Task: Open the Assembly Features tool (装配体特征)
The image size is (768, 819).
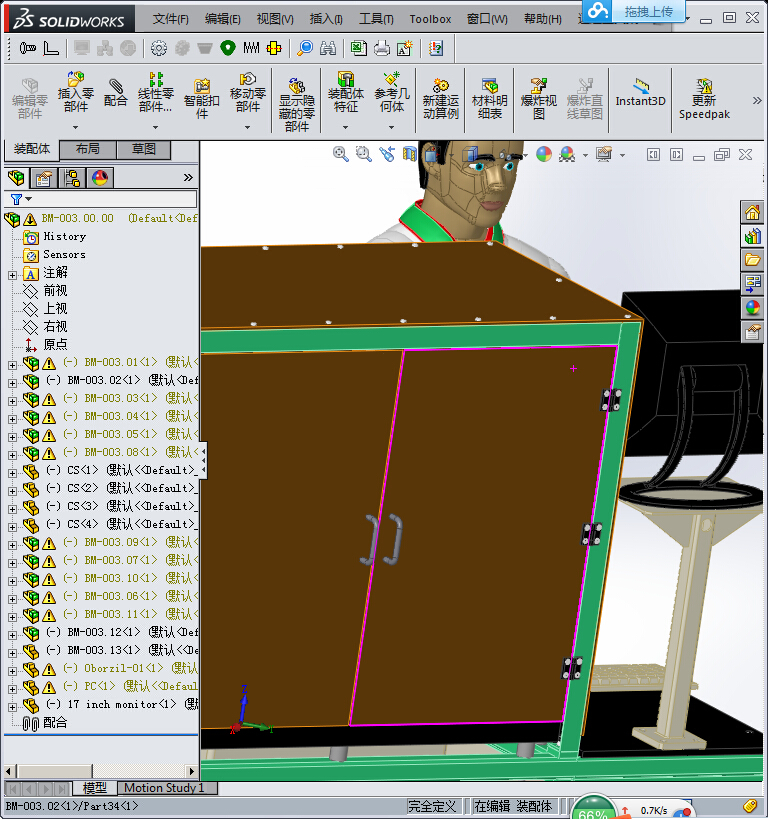Action: click(x=346, y=92)
